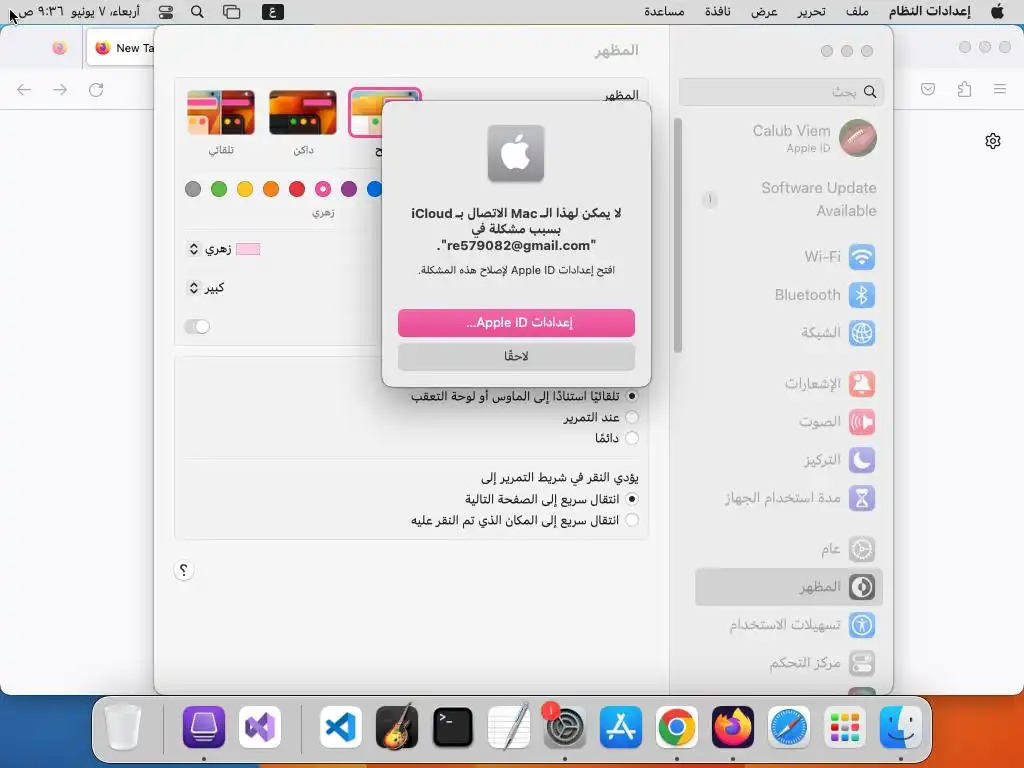Viewport: 1024px width, 768px height.
Task: Click the Firefox reload button
Action: tap(96, 89)
